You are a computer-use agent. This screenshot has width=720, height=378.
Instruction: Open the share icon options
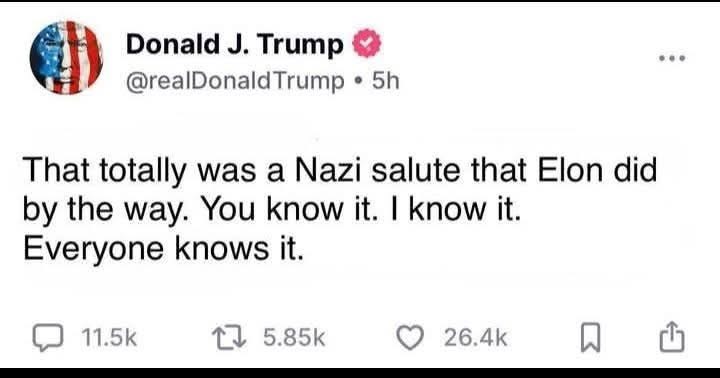[x=672, y=338]
